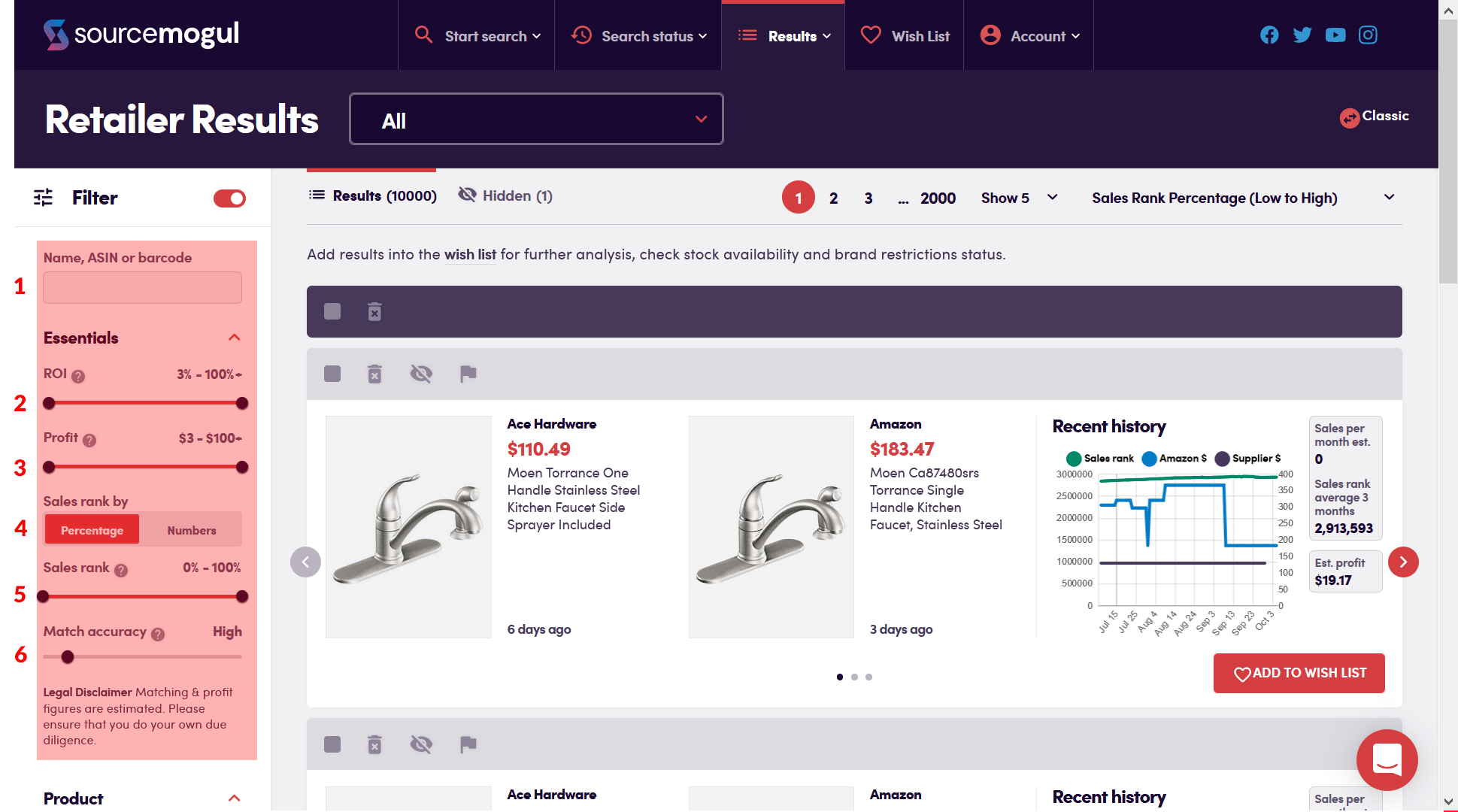Image resolution: width=1458 pixels, height=812 pixels.
Task: Click the Profit help question icon
Action: tap(89, 440)
